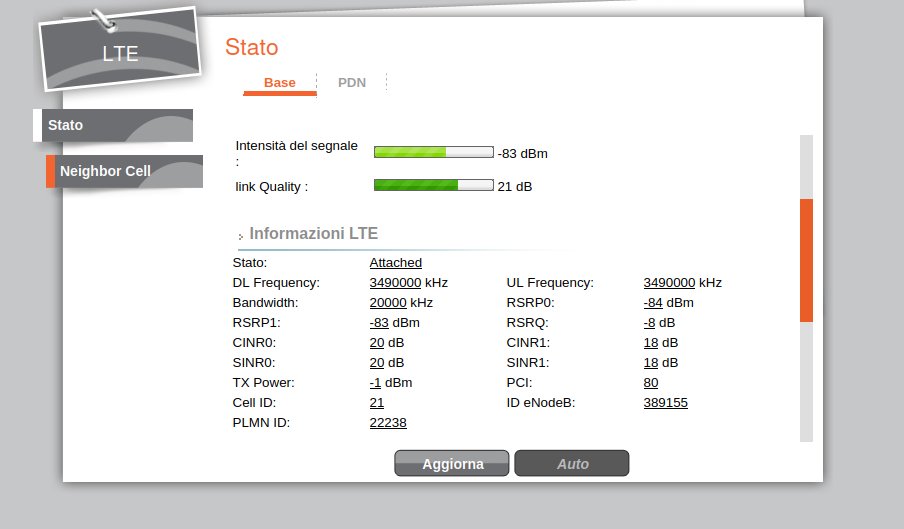904x529 pixels.
Task: Click the RSRP1 label
Action: tap(257, 323)
